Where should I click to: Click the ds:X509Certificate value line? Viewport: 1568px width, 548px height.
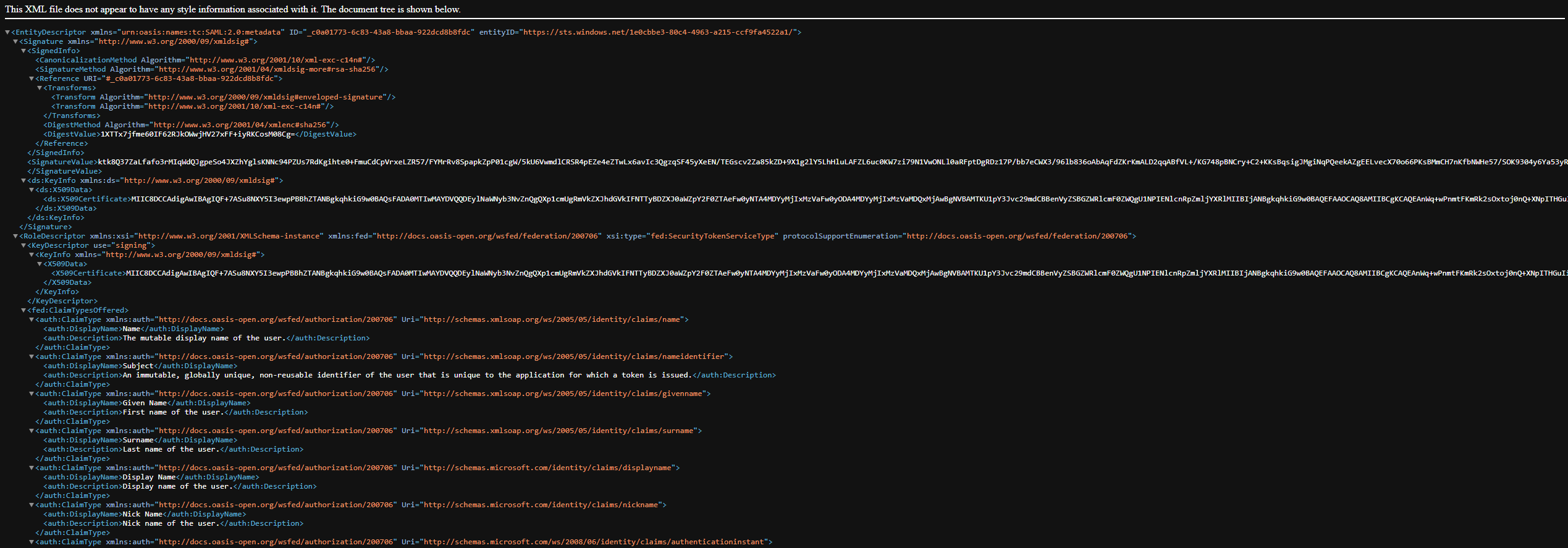coord(849,199)
